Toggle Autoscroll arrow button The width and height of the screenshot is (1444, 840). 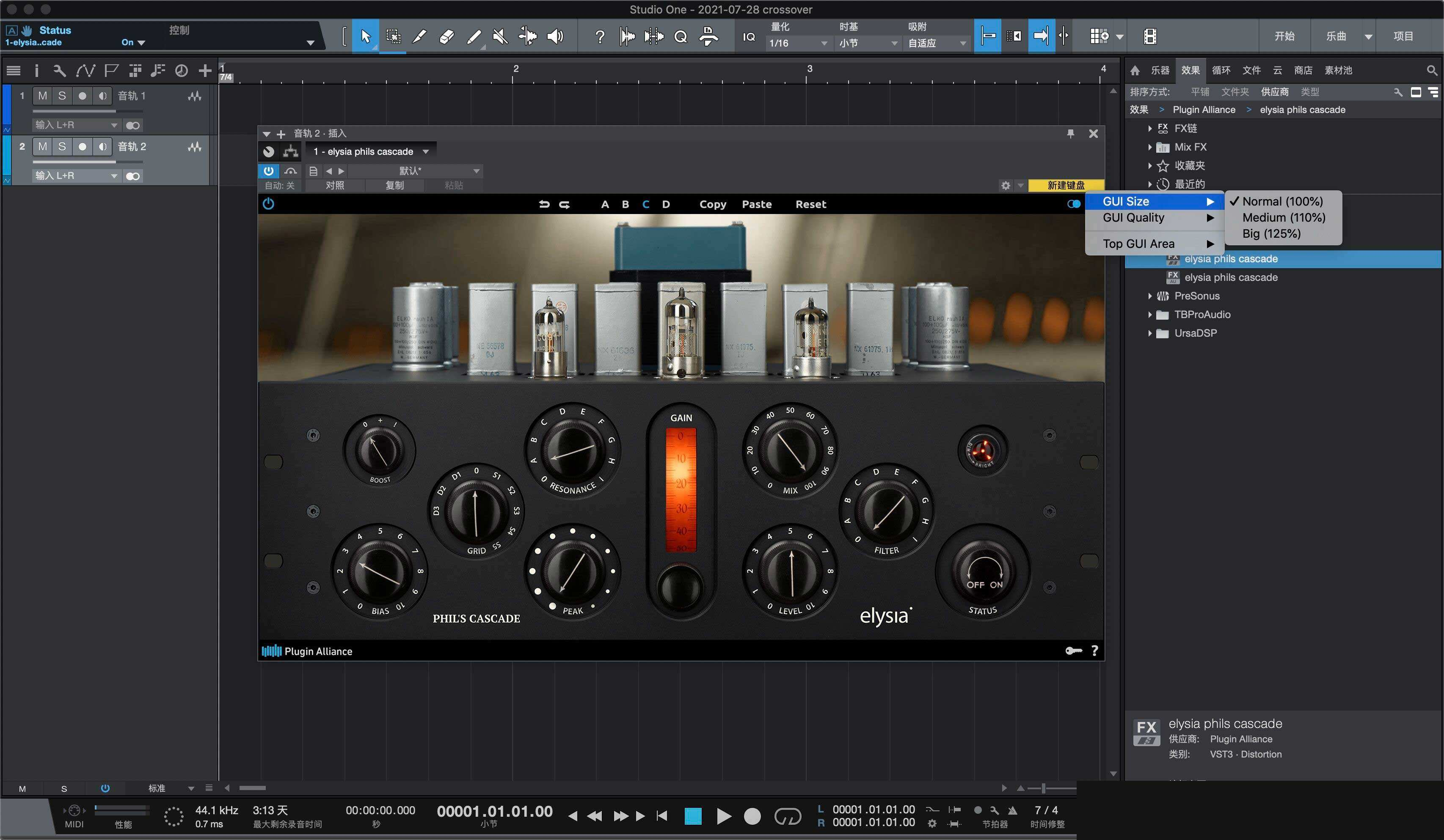(1041, 36)
